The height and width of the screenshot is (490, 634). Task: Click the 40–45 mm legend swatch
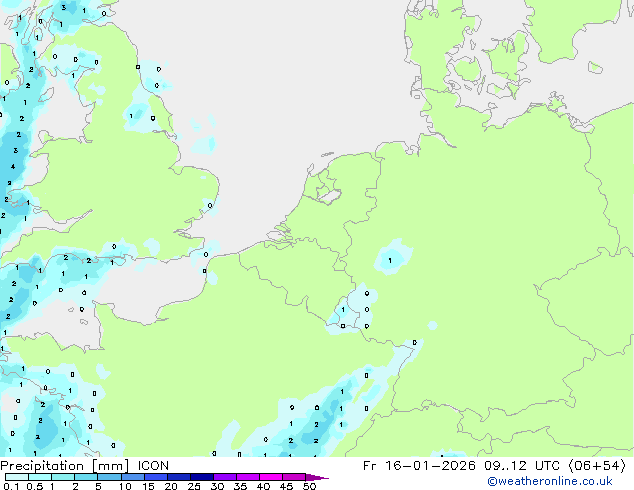(x=270, y=477)
